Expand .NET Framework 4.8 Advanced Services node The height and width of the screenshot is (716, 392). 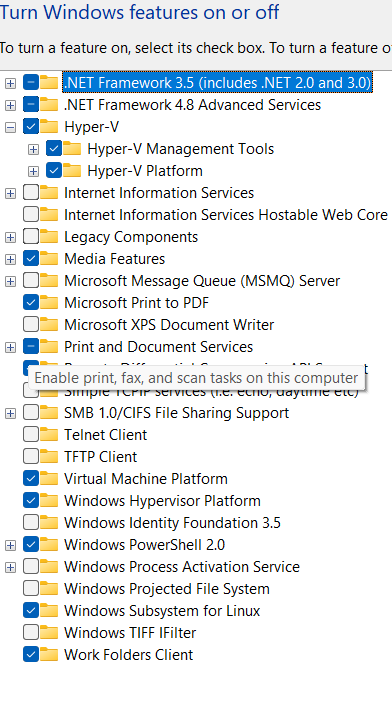coord(10,105)
